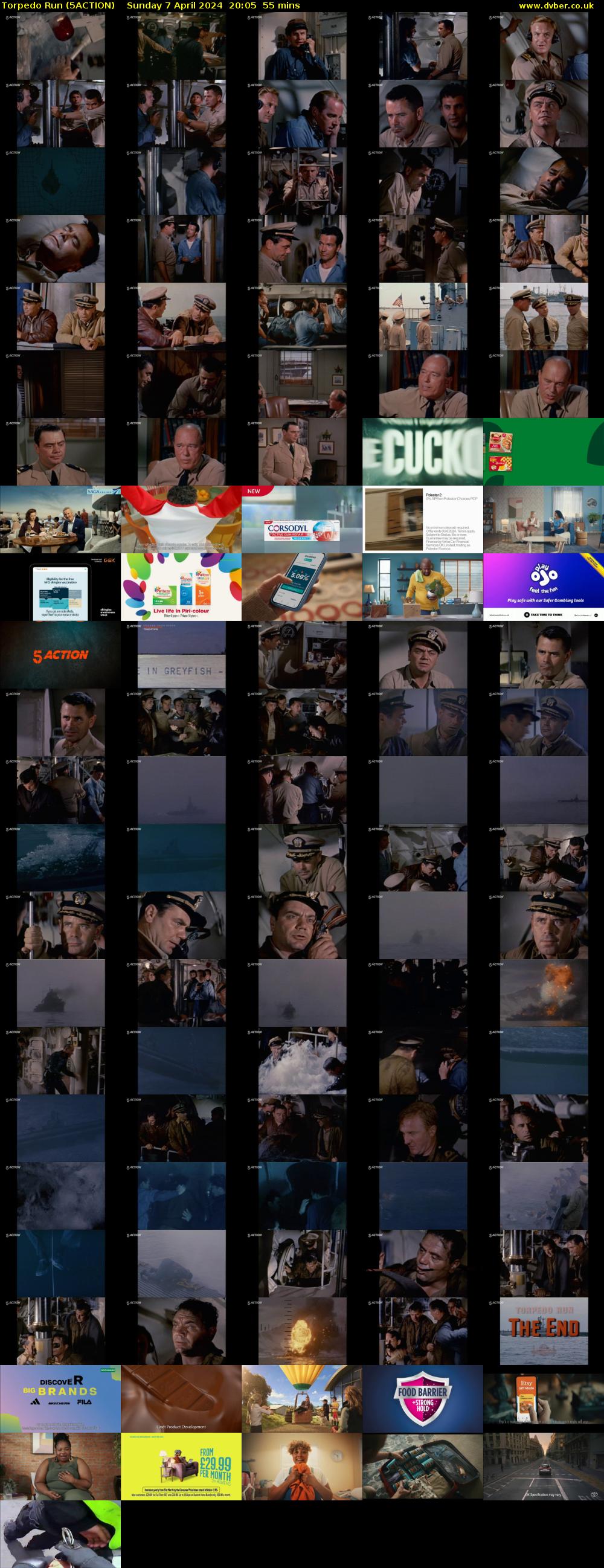The height and width of the screenshot is (1568, 604).
Task: Open the 'Live life in Piri-colour' thumbnail
Action: point(181,586)
